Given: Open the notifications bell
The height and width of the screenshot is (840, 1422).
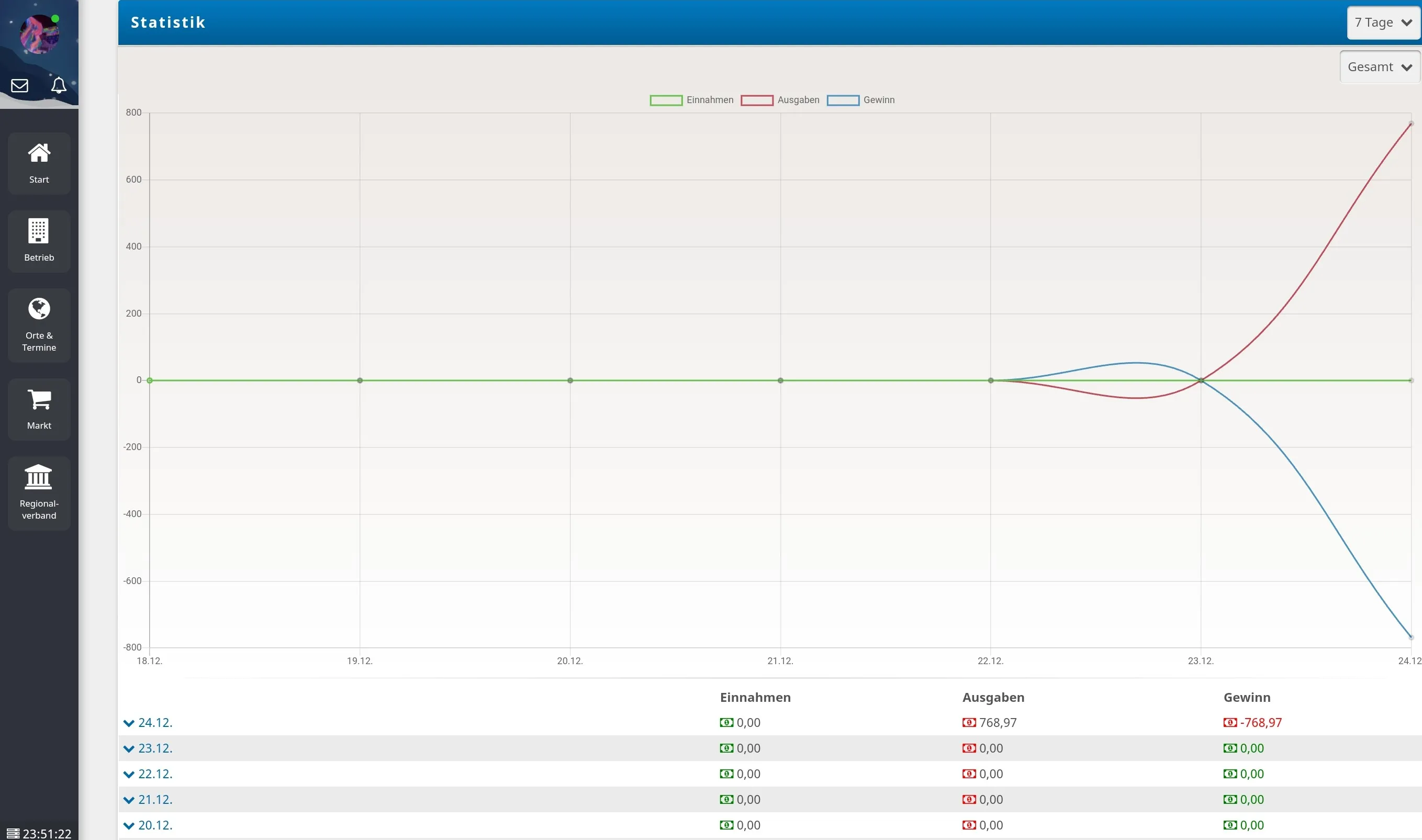Looking at the screenshot, I should coord(58,85).
